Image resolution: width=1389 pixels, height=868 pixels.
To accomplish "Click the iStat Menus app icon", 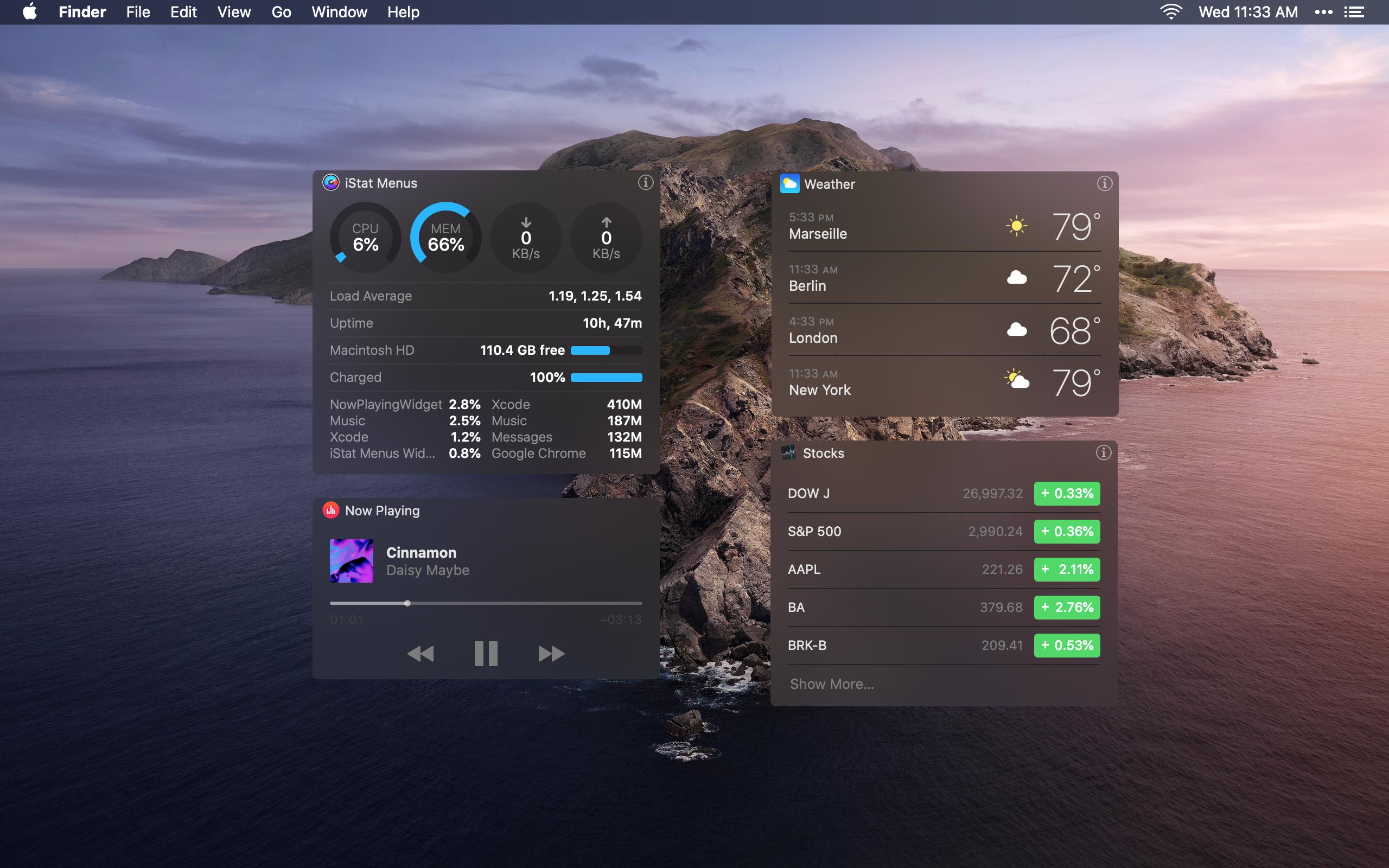I will pyautogui.click(x=330, y=183).
